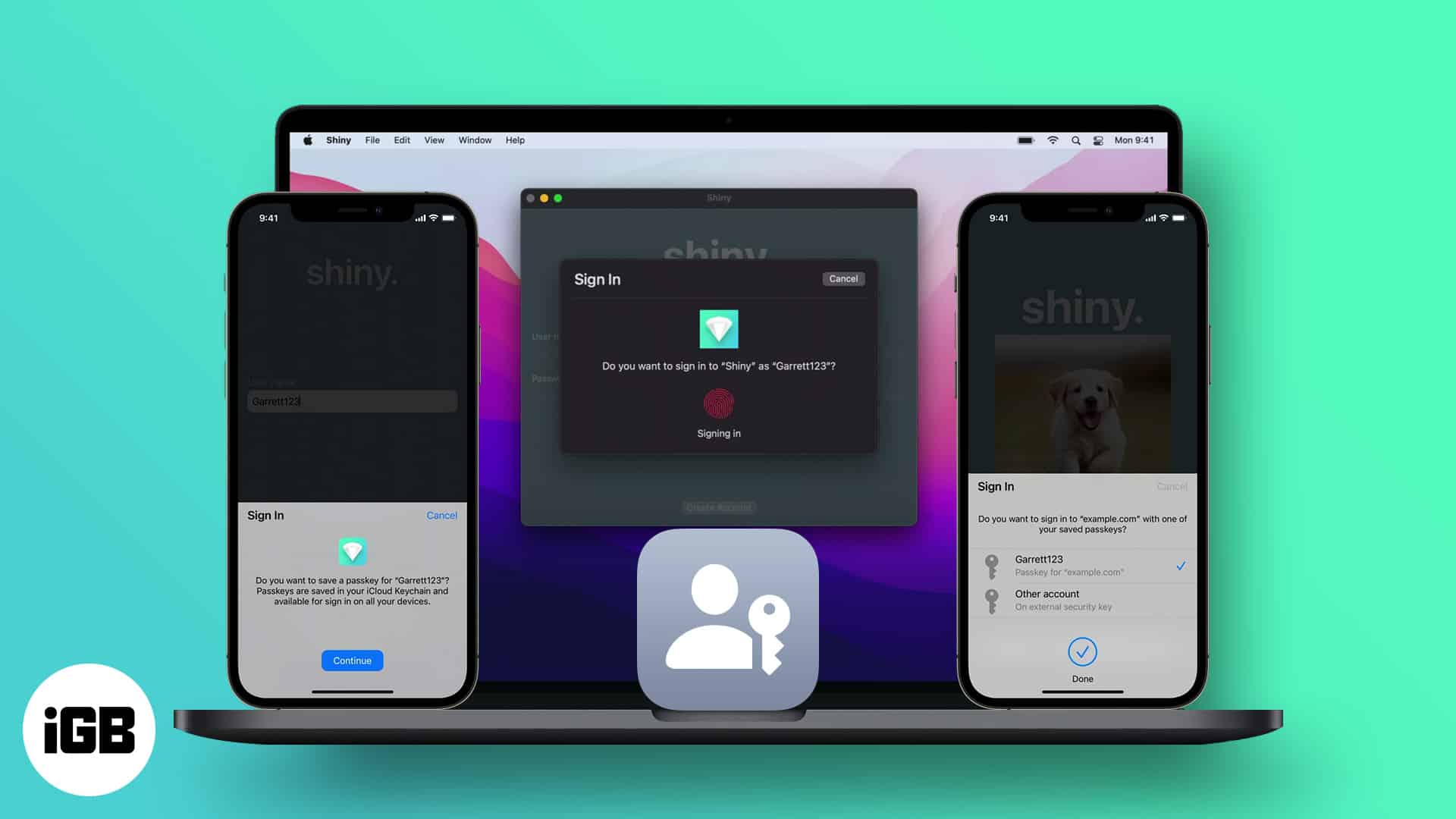Click the File menu in Shiny app
The width and height of the screenshot is (1456, 819).
(371, 140)
